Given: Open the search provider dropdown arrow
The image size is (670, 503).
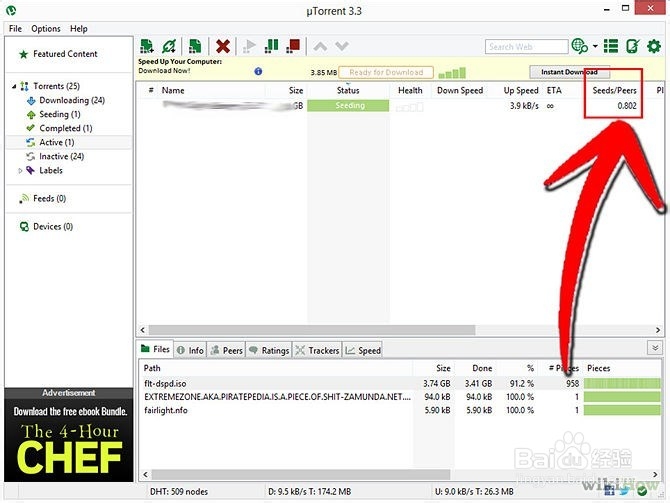Looking at the screenshot, I should [x=595, y=46].
